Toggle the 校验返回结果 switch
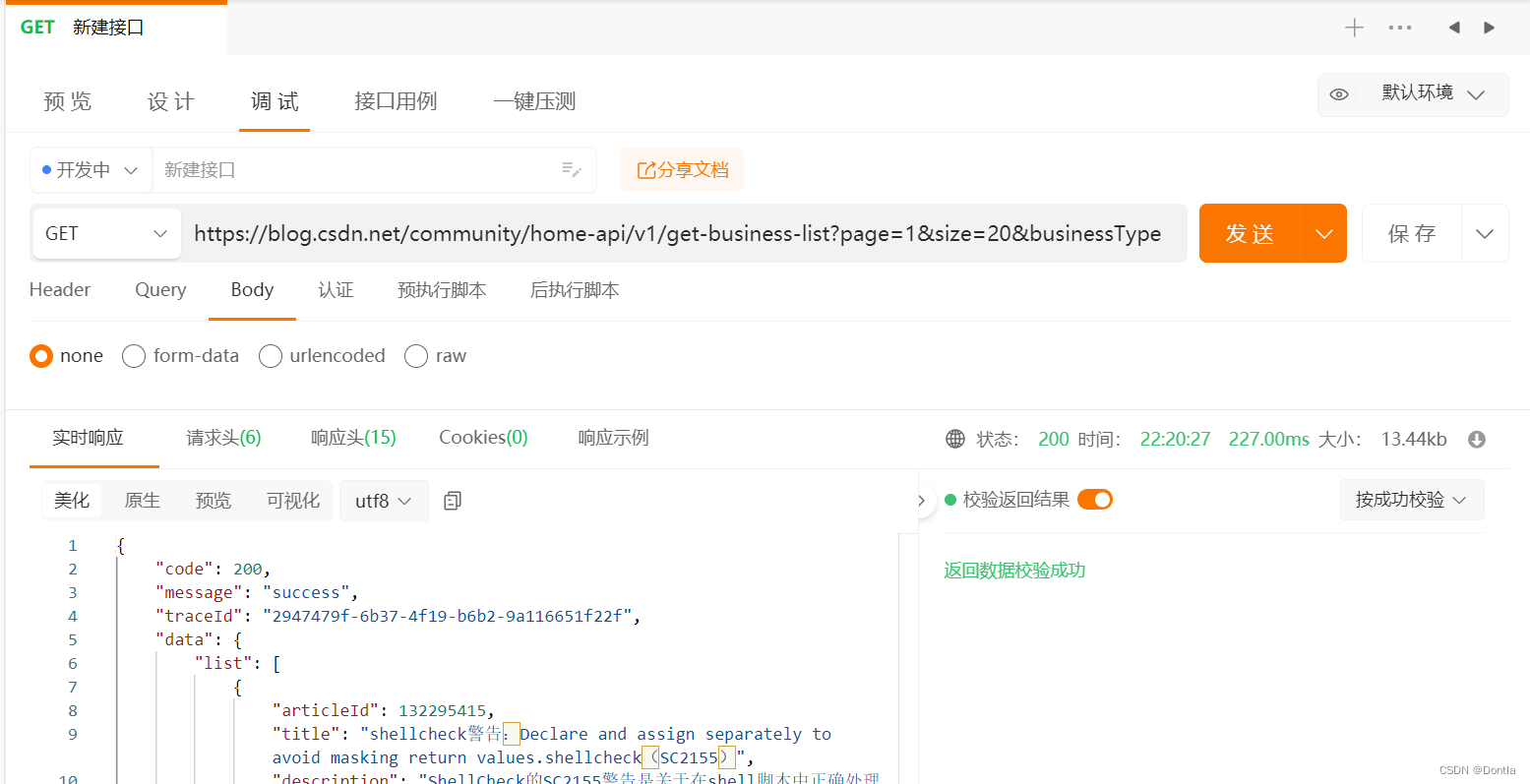 pyautogui.click(x=1094, y=500)
